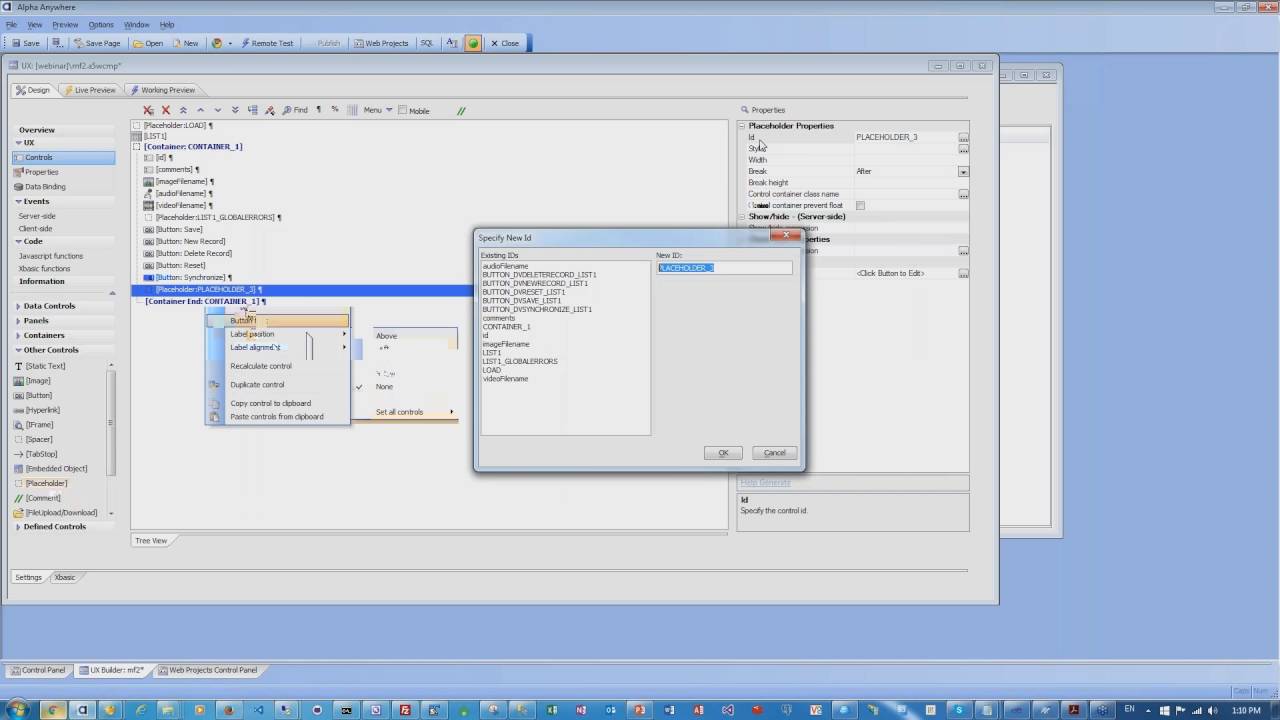
Task: Click the Id property ellipsis button
Action: coord(963,137)
